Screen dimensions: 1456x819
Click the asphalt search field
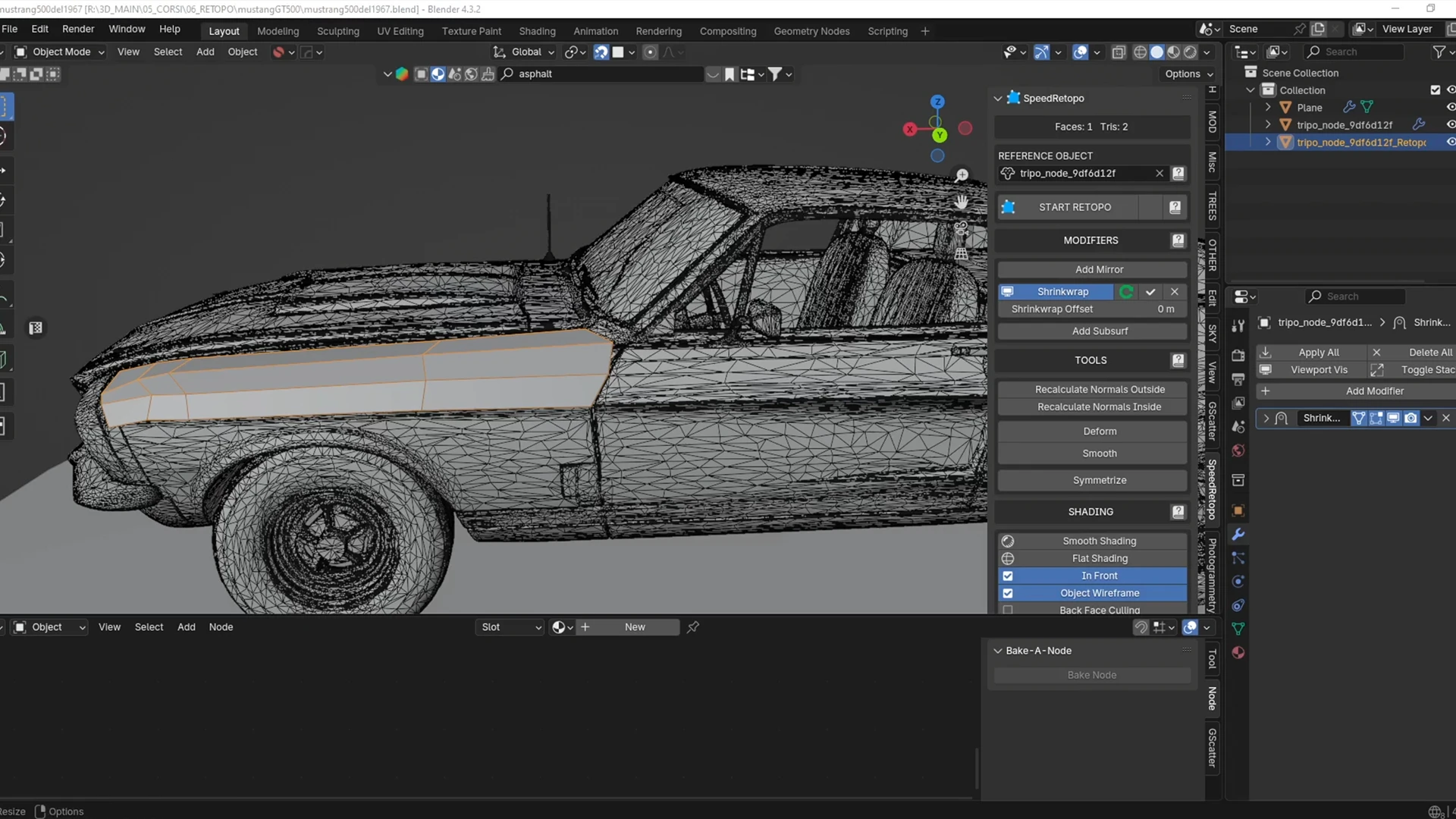point(601,74)
